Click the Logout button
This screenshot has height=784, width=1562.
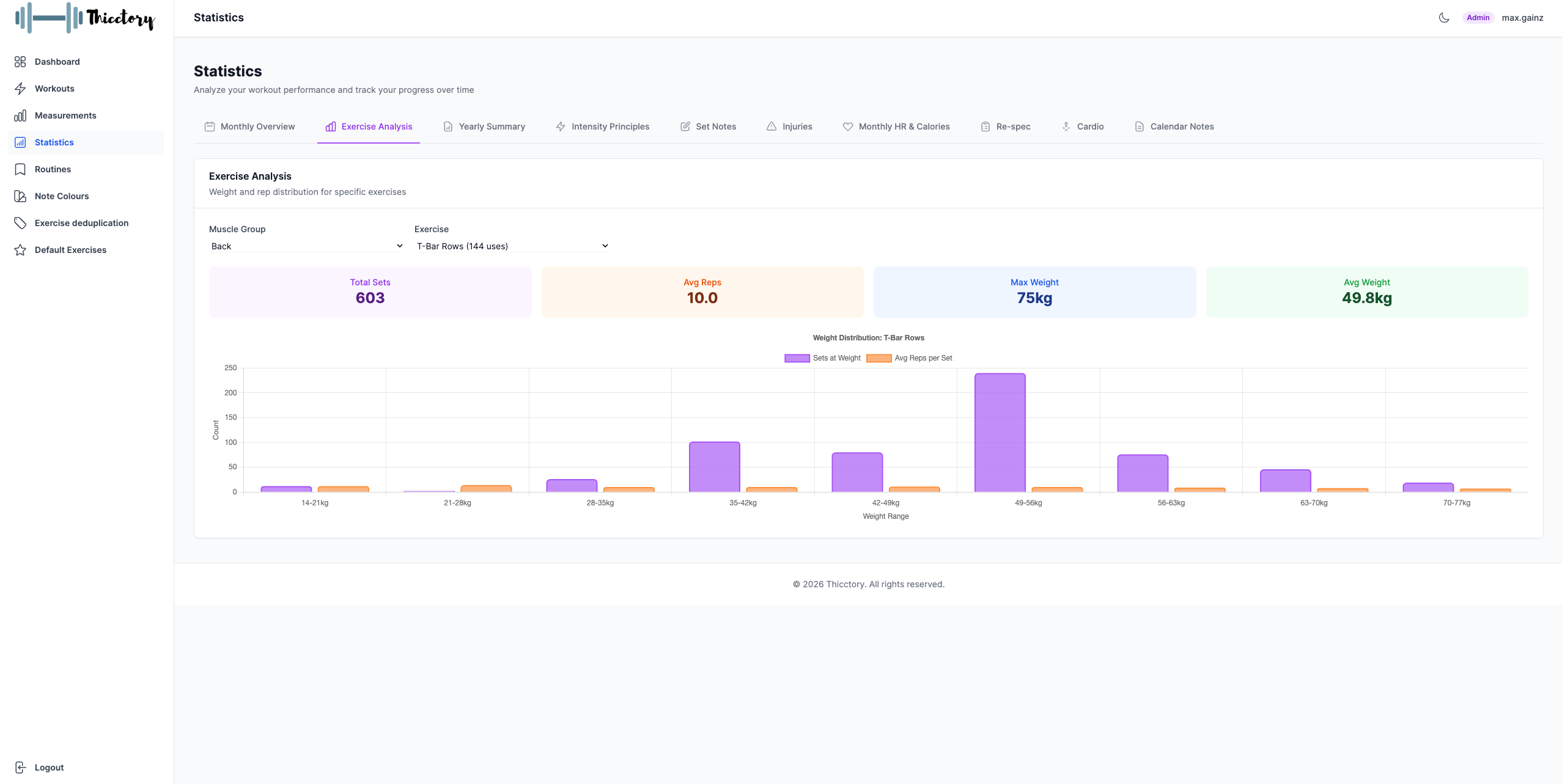pyautogui.click(x=48, y=767)
